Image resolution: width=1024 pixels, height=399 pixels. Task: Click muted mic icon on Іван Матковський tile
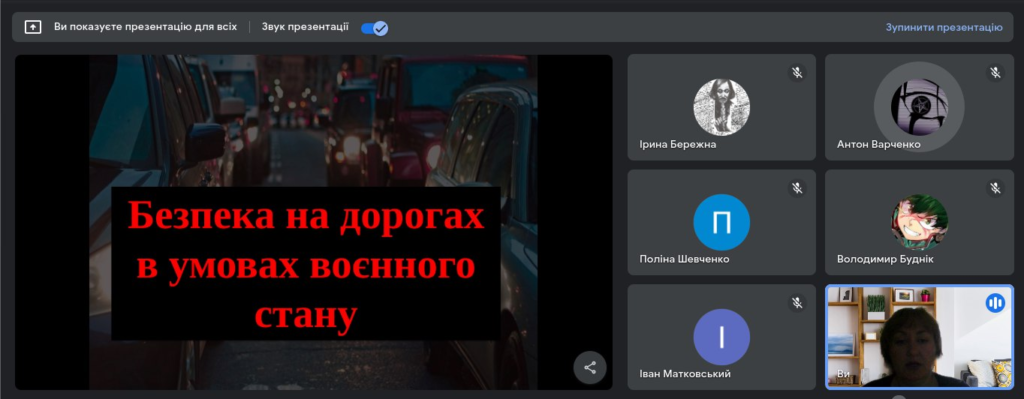(x=797, y=302)
